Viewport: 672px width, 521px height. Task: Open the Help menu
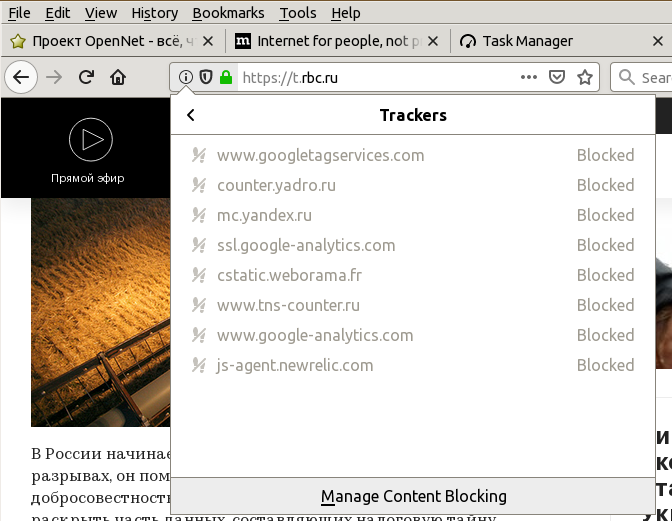[x=346, y=13]
